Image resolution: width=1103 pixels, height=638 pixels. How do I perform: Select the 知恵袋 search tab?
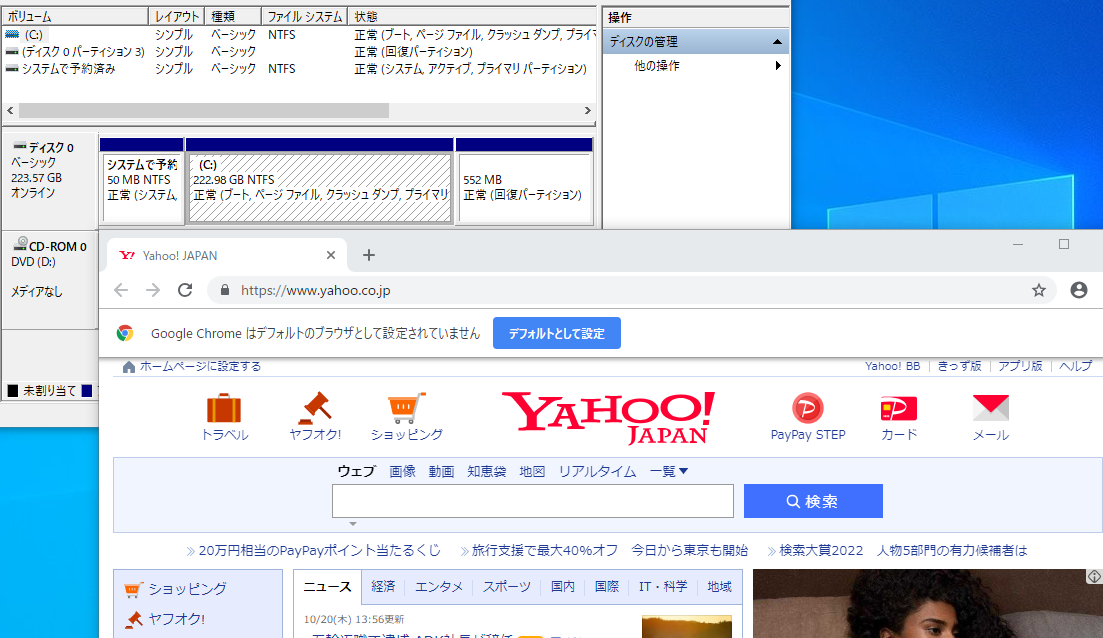pos(487,471)
